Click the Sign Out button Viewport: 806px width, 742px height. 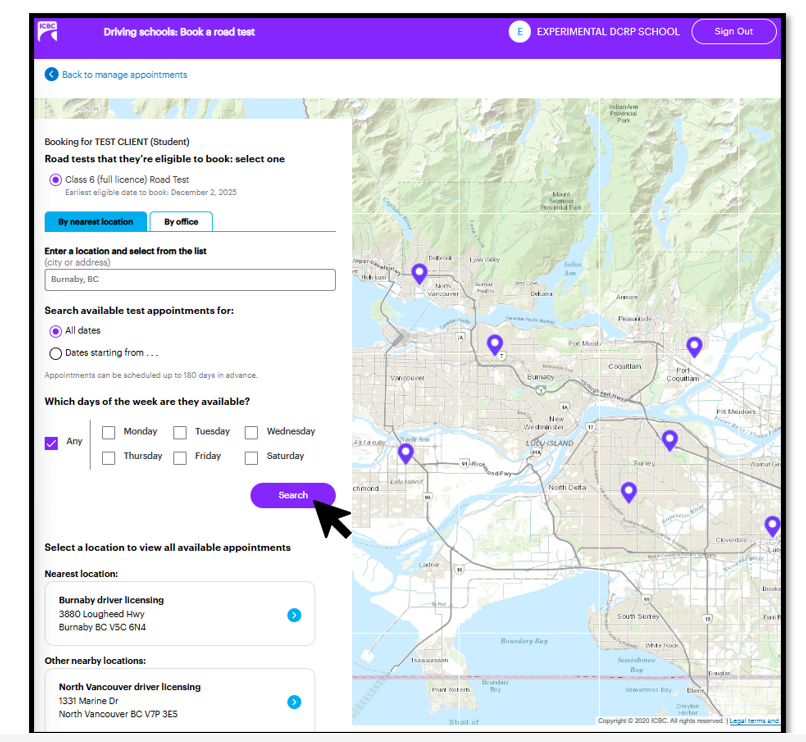tap(734, 31)
